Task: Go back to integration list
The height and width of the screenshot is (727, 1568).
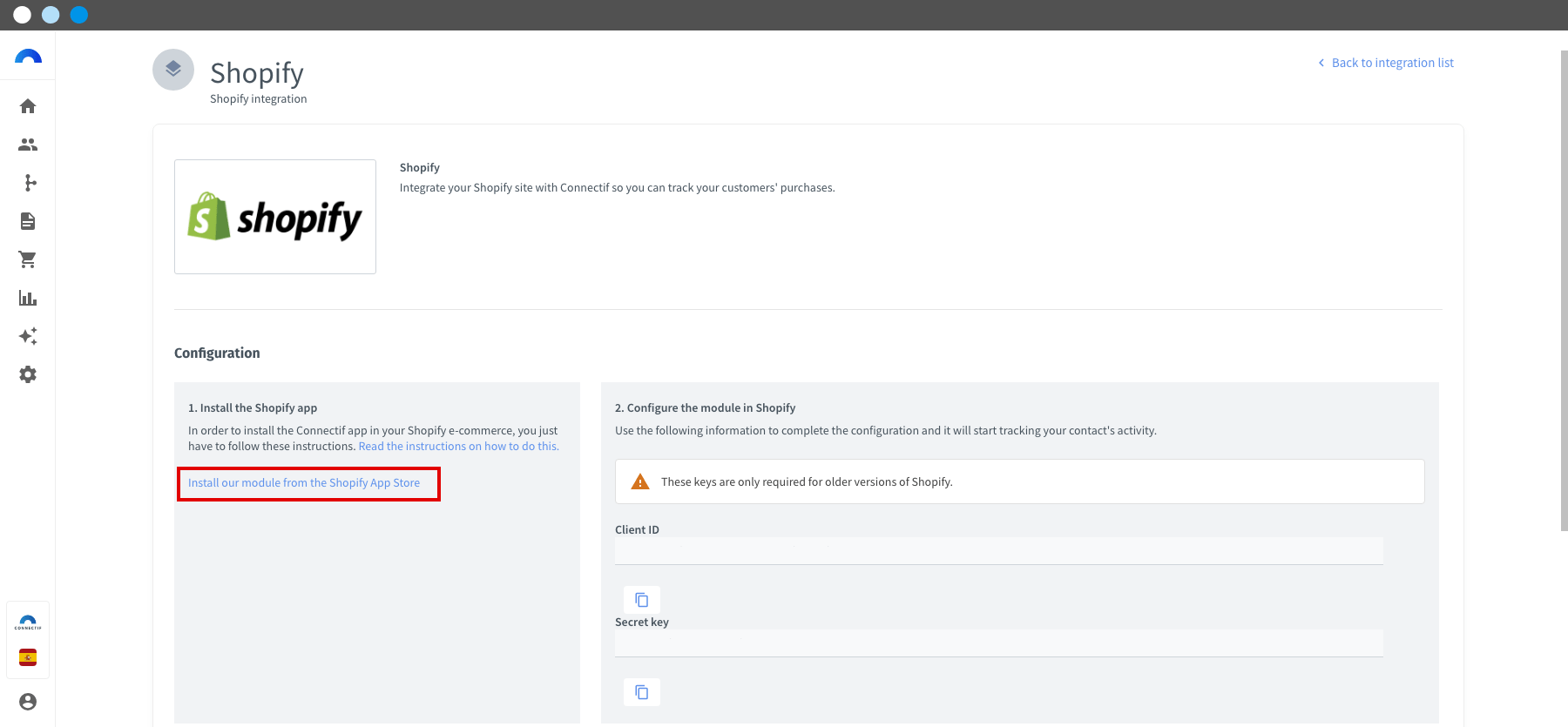Action: [1386, 63]
